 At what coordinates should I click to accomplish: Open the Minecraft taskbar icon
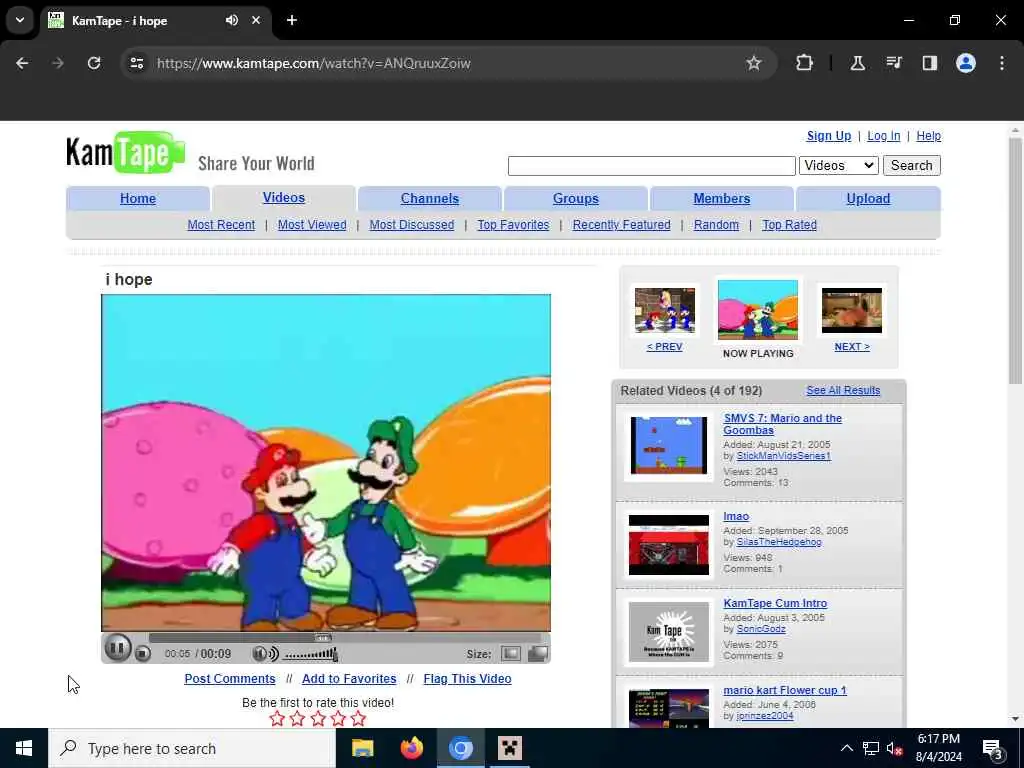click(509, 748)
